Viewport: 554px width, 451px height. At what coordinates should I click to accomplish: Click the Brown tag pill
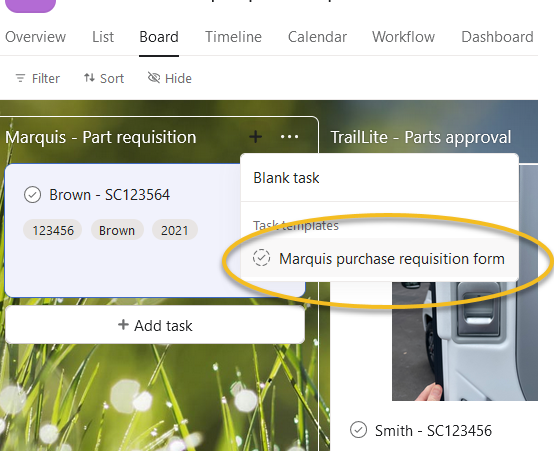(117, 230)
